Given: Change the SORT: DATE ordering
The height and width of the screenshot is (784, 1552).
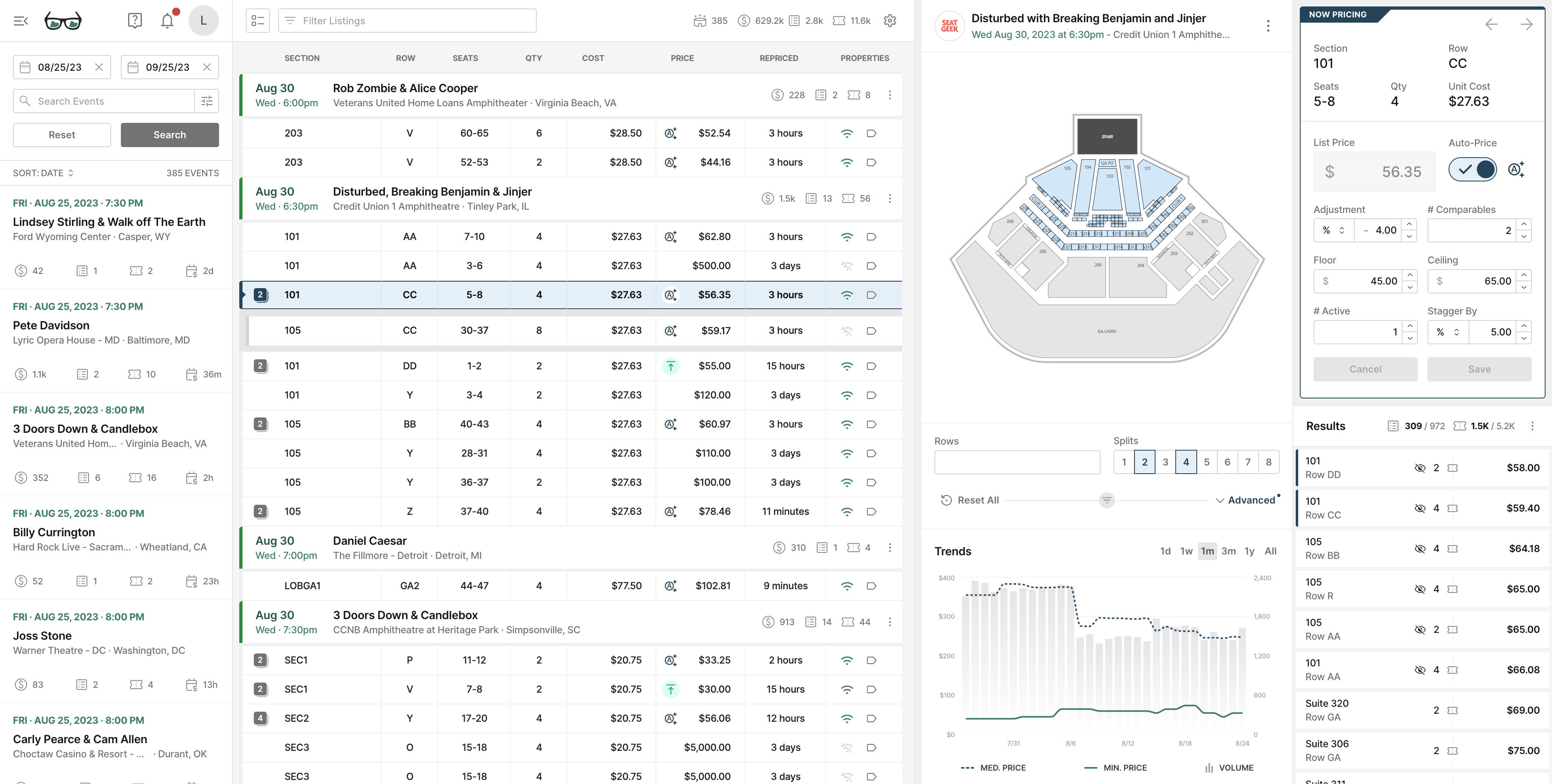Looking at the screenshot, I should click(x=43, y=173).
